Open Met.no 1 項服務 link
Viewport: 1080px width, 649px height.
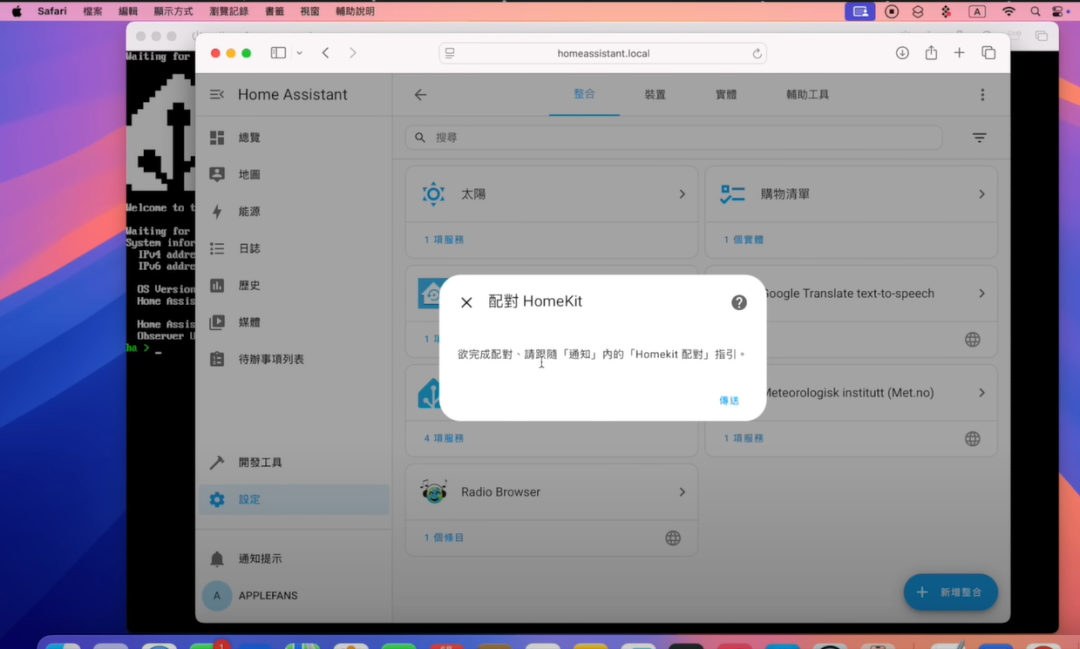click(x=743, y=438)
